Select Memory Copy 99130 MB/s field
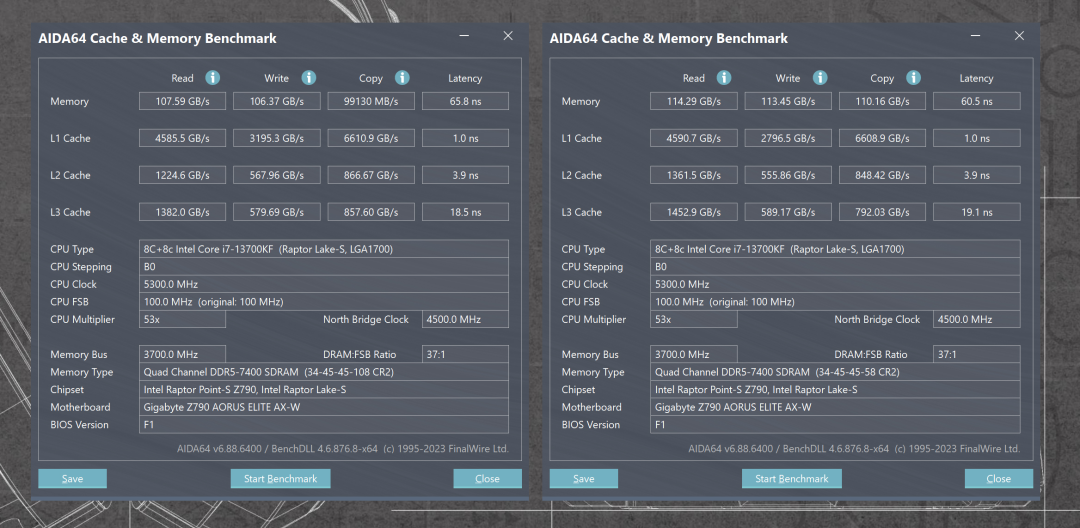The image size is (1080, 528). 371,101
